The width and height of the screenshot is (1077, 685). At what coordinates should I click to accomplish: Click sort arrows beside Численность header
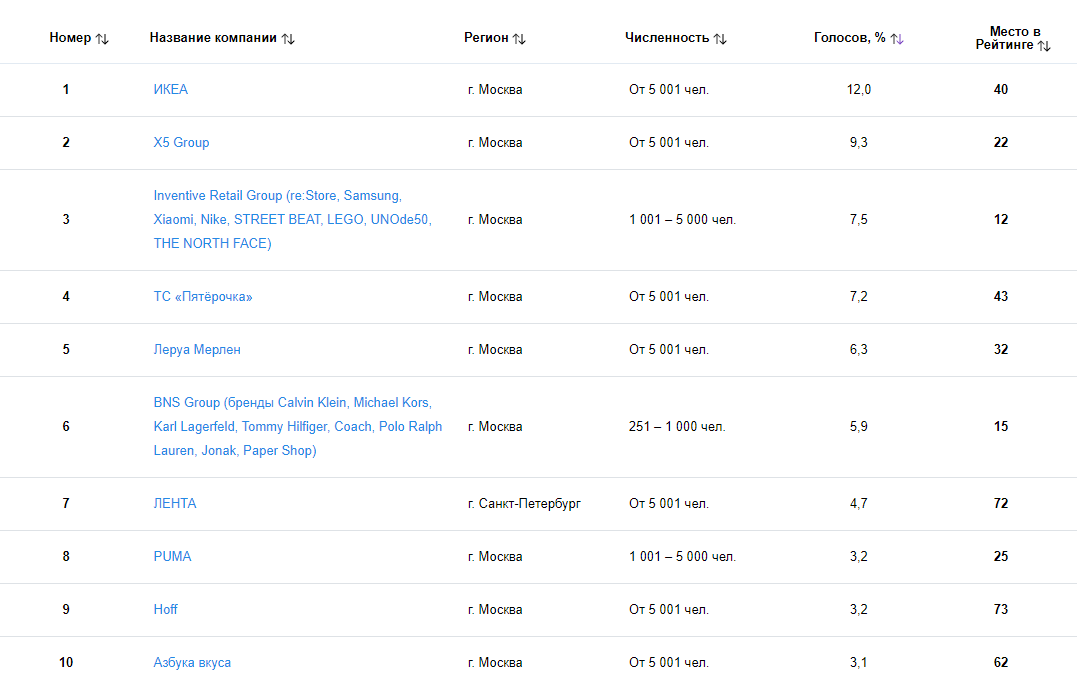point(720,39)
